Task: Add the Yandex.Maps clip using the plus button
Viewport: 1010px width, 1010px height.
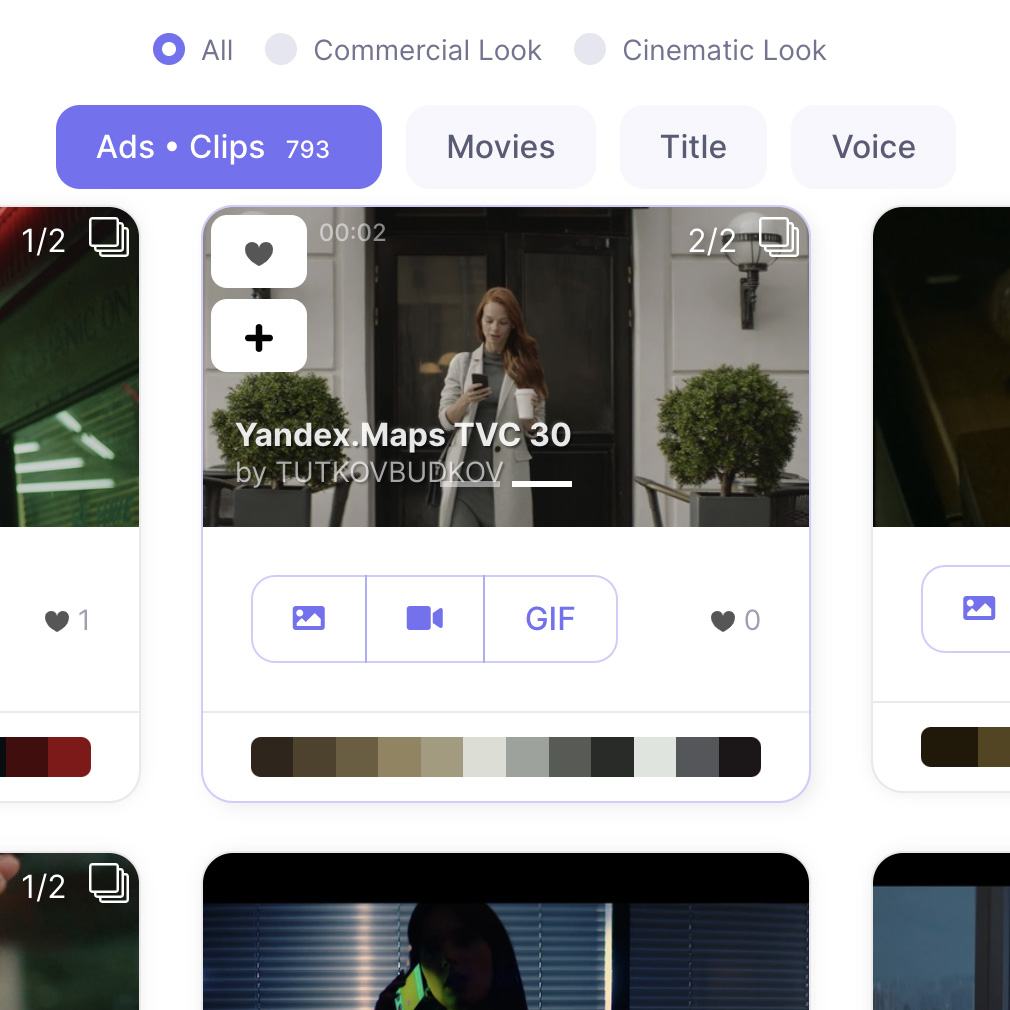Action: (x=259, y=336)
